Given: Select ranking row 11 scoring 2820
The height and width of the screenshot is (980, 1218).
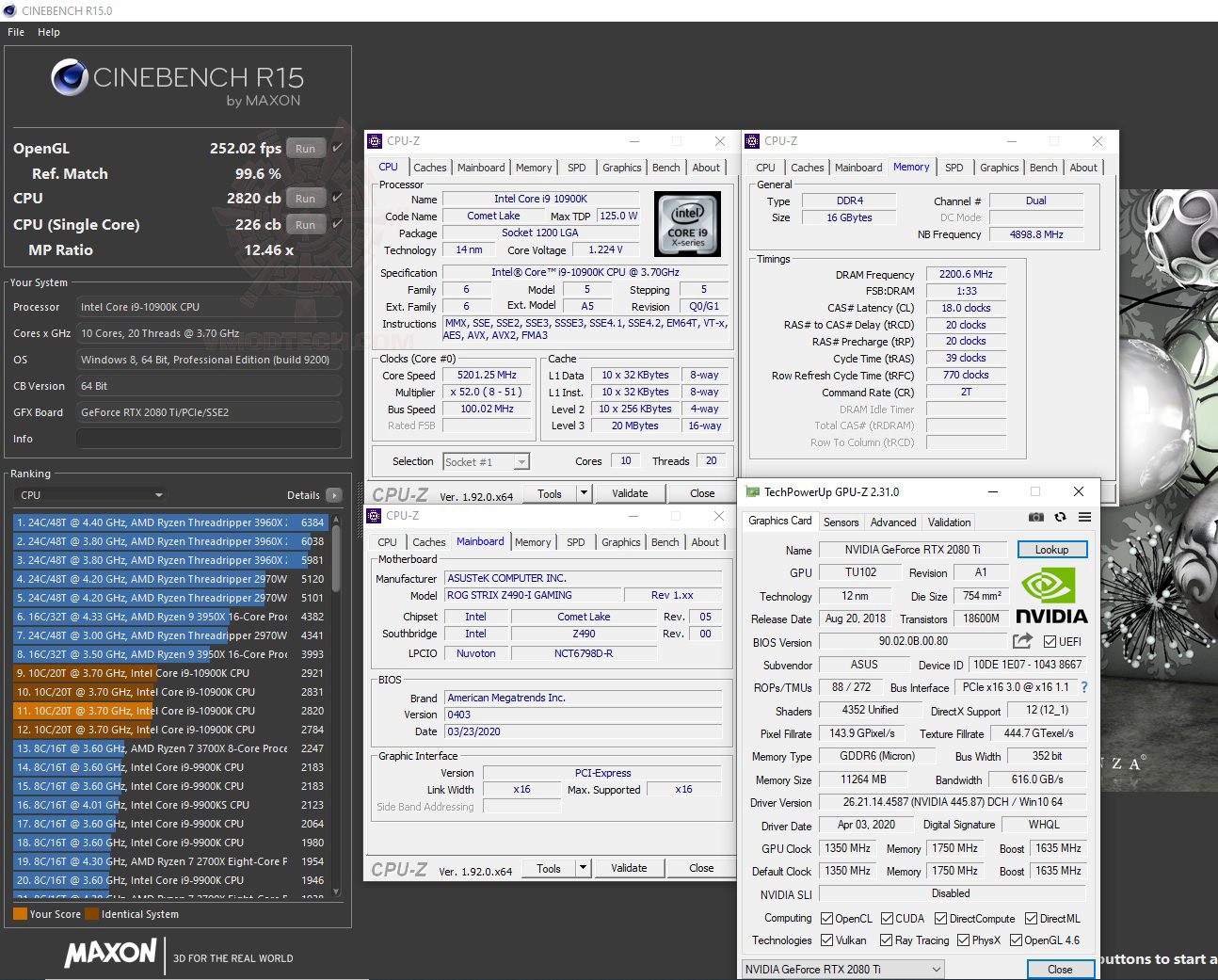Looking at the screenshot, I should point(170,711).
